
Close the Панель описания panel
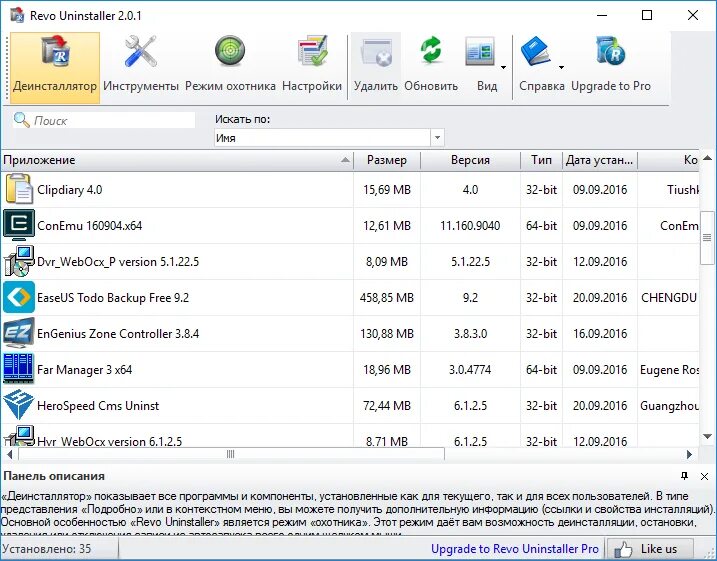pyautogui.click(x=704, y=476)
